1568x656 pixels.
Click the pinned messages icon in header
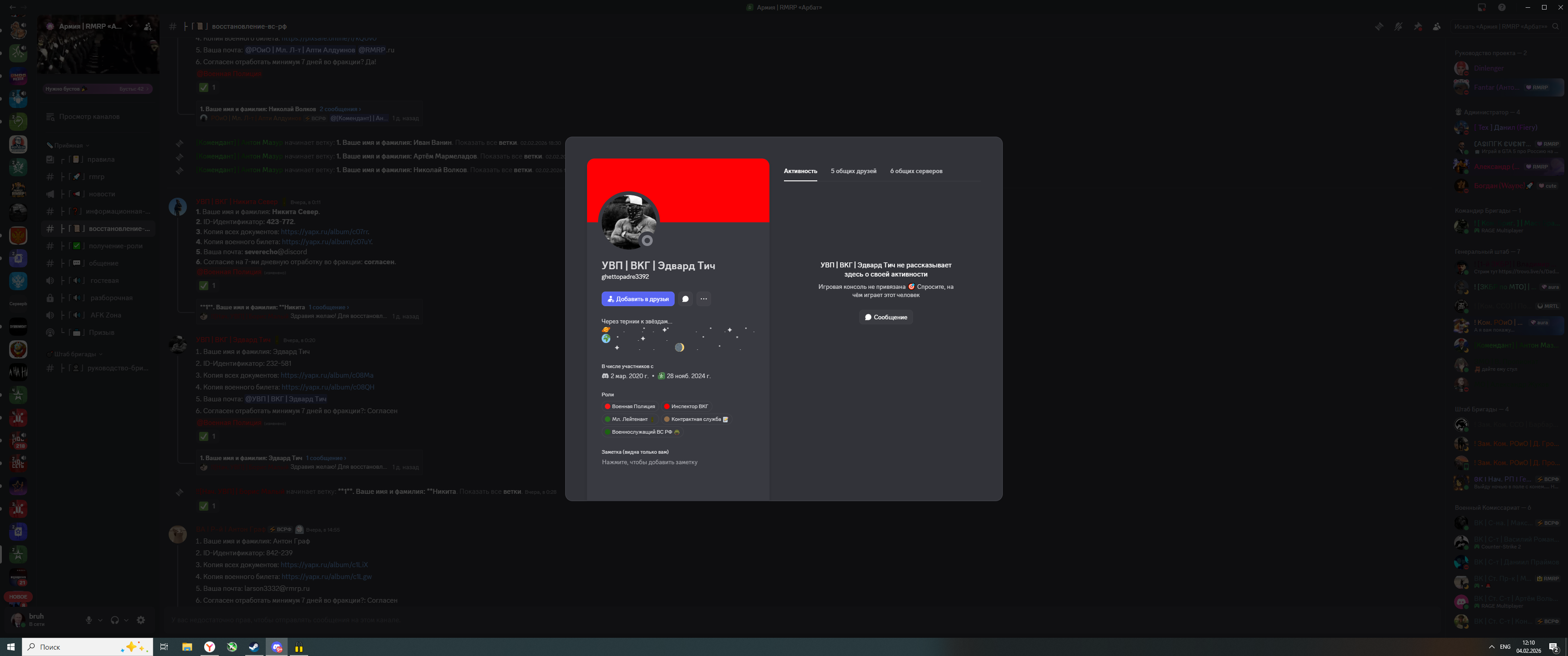(x=1418, y=26)
